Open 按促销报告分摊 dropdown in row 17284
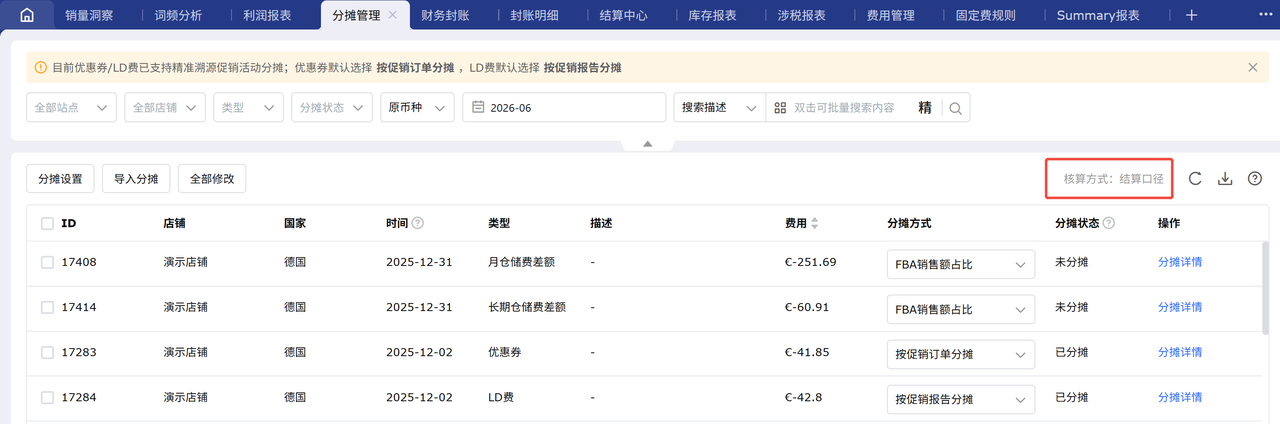 961,399
